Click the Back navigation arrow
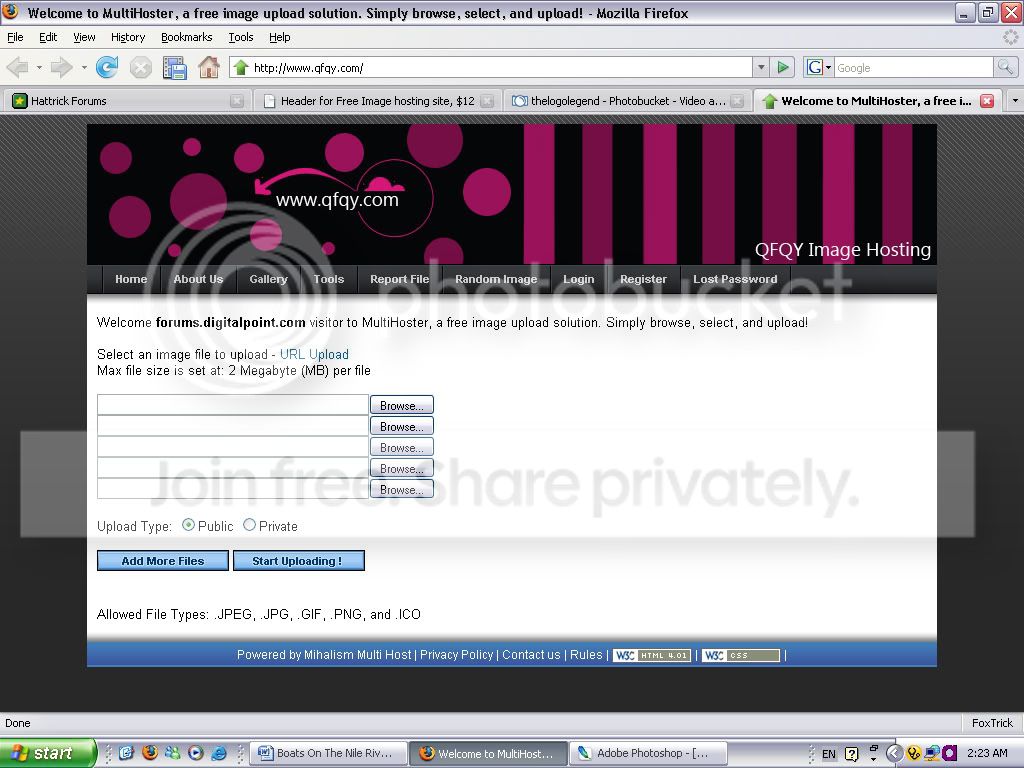Image resolution: width=1024 pixels, height=768 pixels. pos(18,67)
